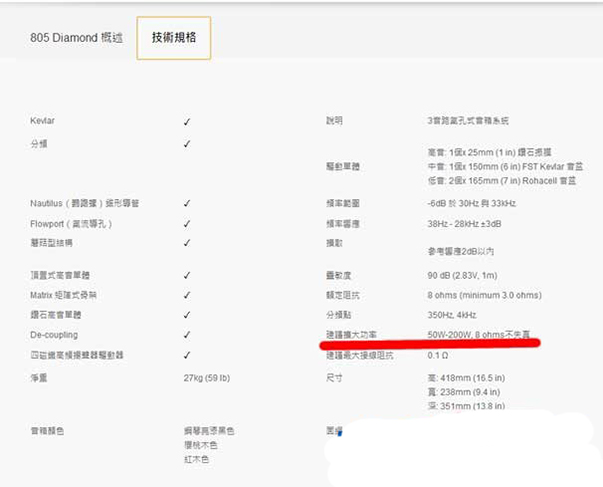
Task: Click the checkmark beside 分頻
Action: pyautogui.click(x=187, y=144)
